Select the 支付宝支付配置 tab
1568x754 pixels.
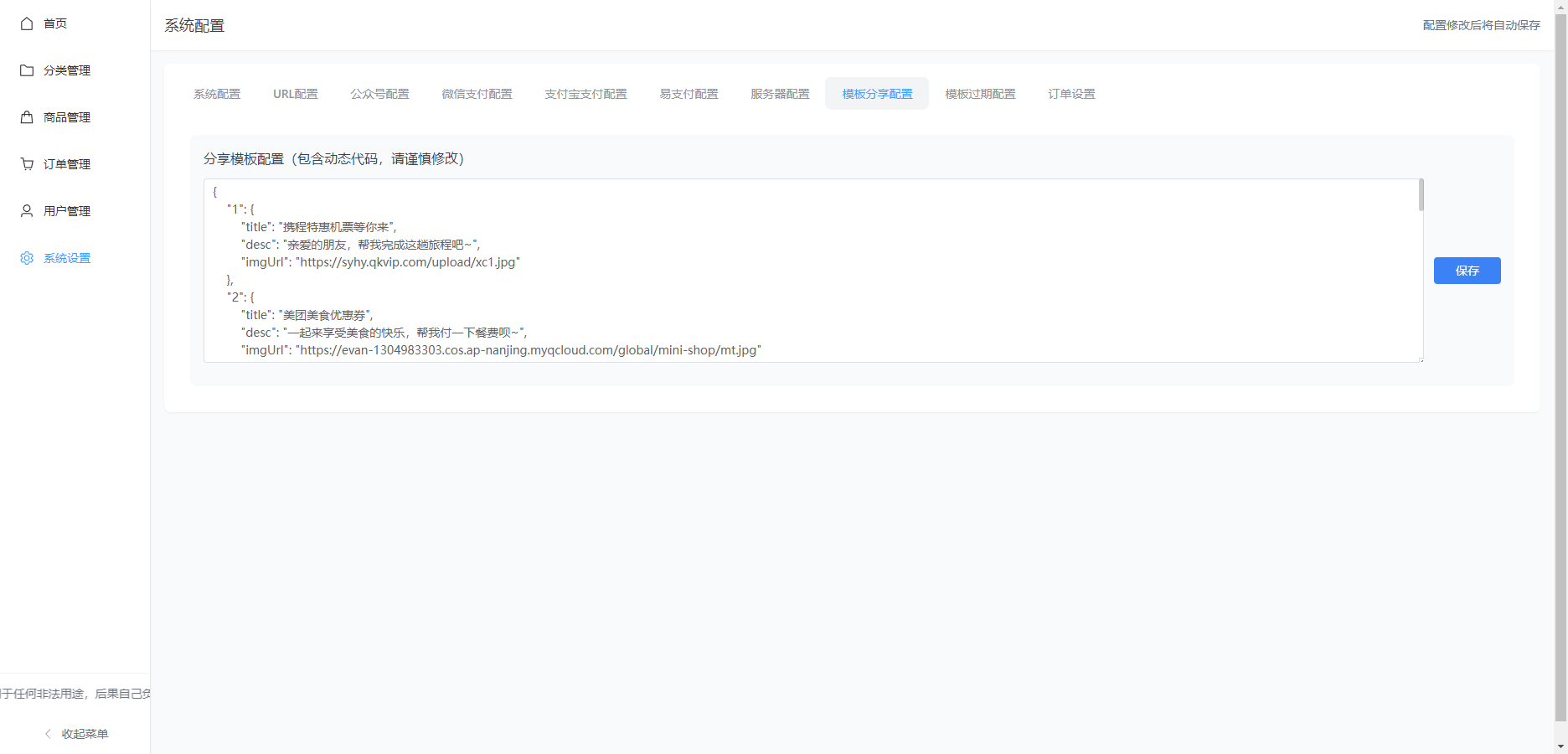click(585, 94)
